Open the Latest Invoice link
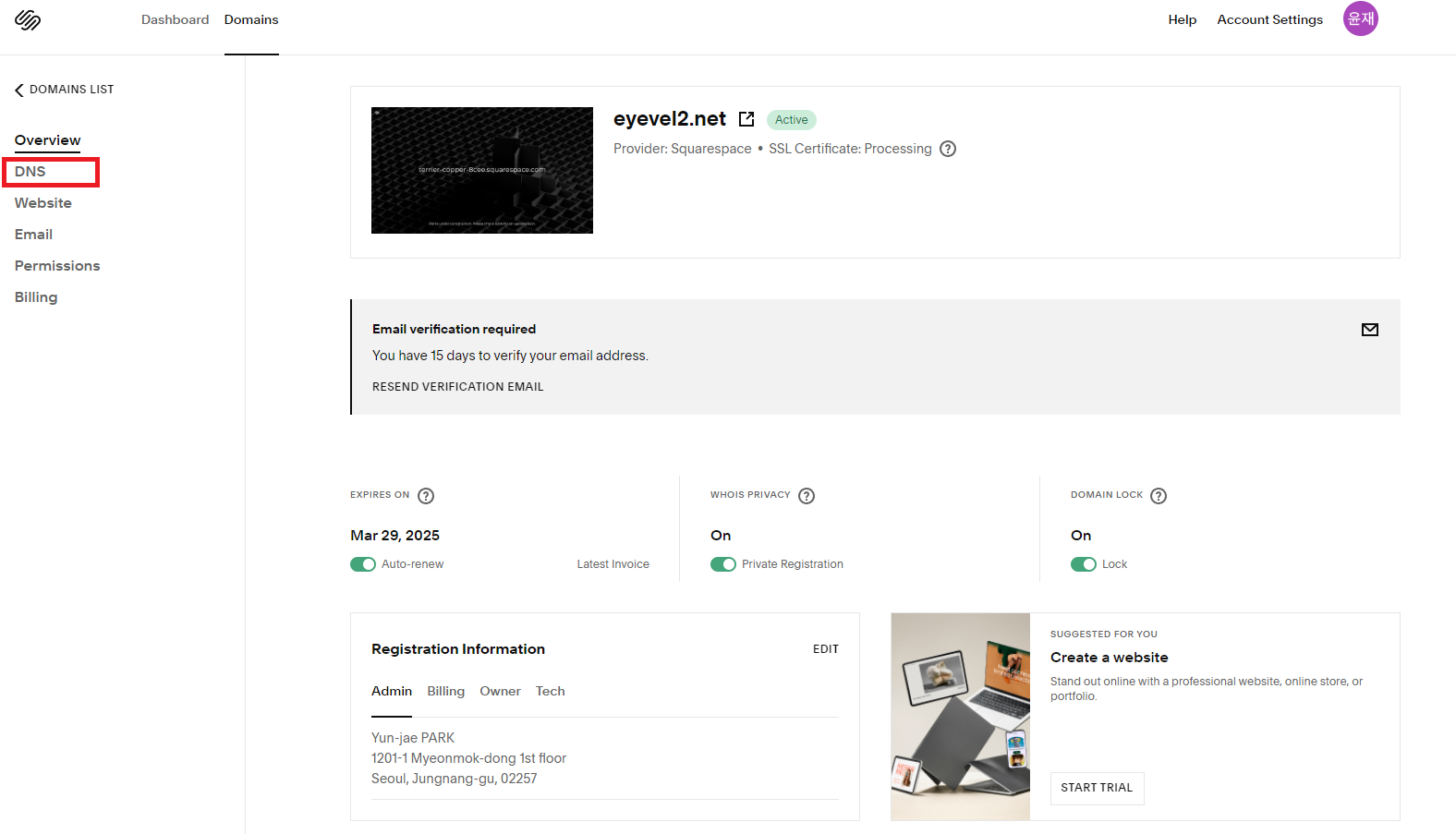Screen dimensions: 1456x834 613,564
